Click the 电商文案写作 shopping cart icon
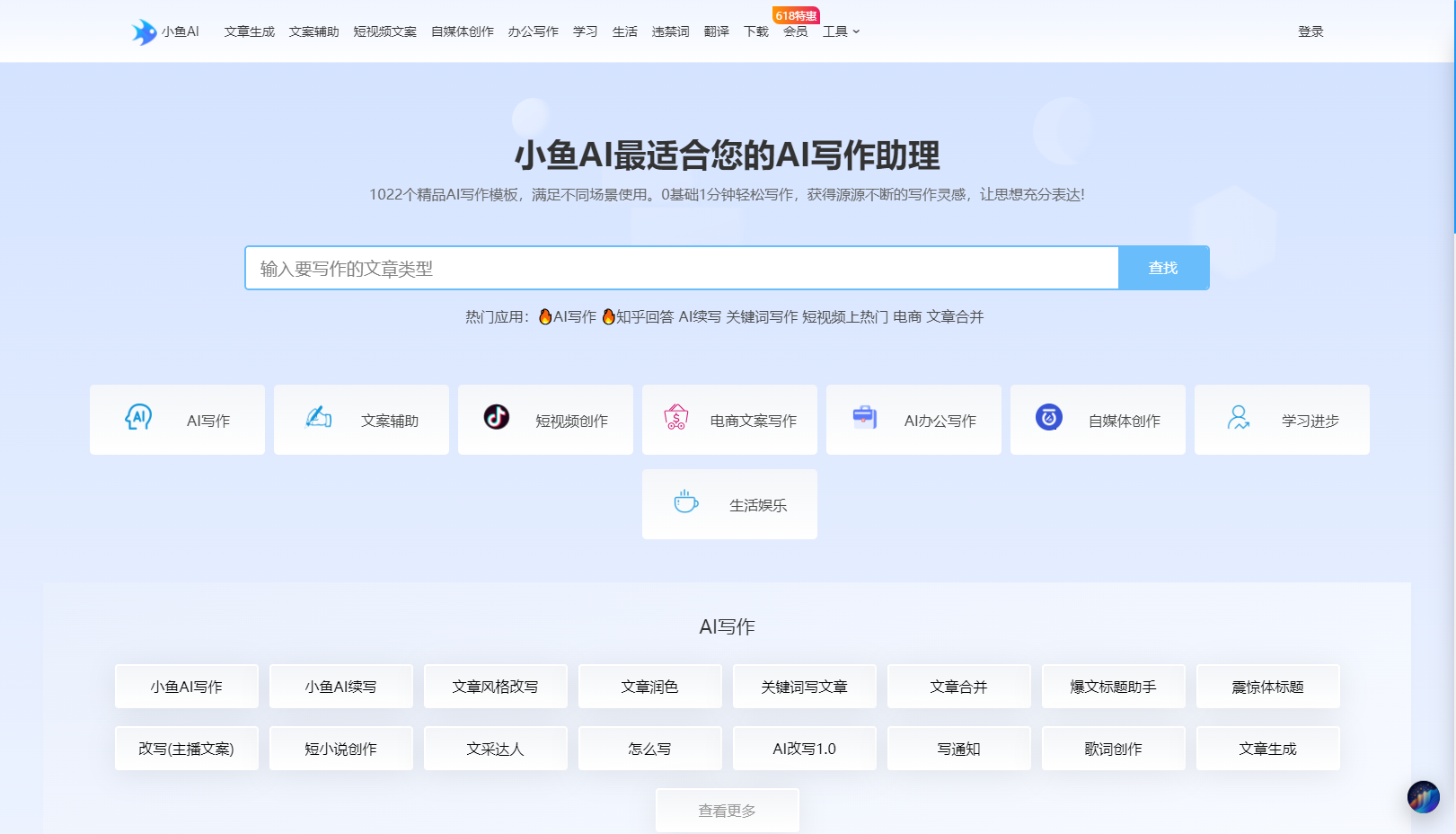The height and width of the screenshot is (834, 1456). point(676,417)
